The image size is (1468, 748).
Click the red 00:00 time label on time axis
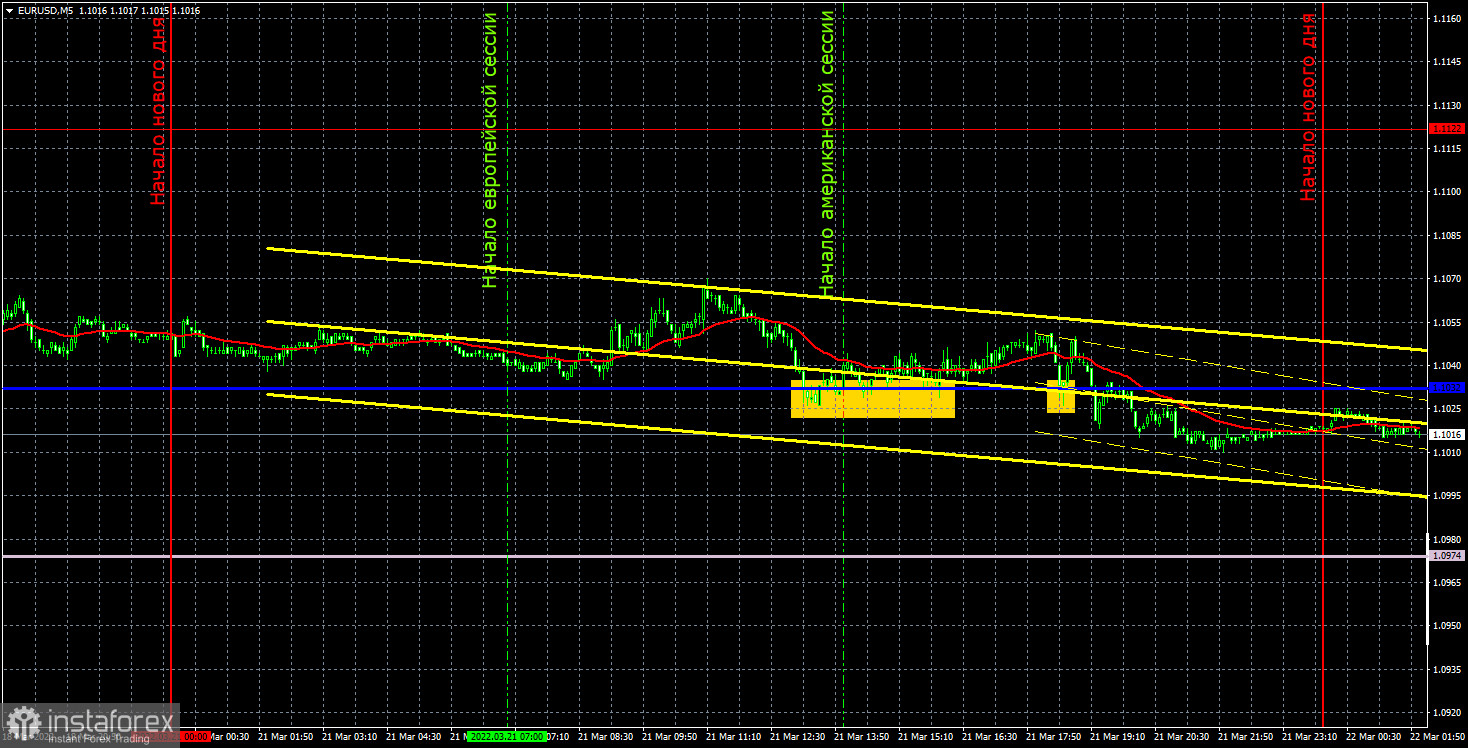coord(194,736)
